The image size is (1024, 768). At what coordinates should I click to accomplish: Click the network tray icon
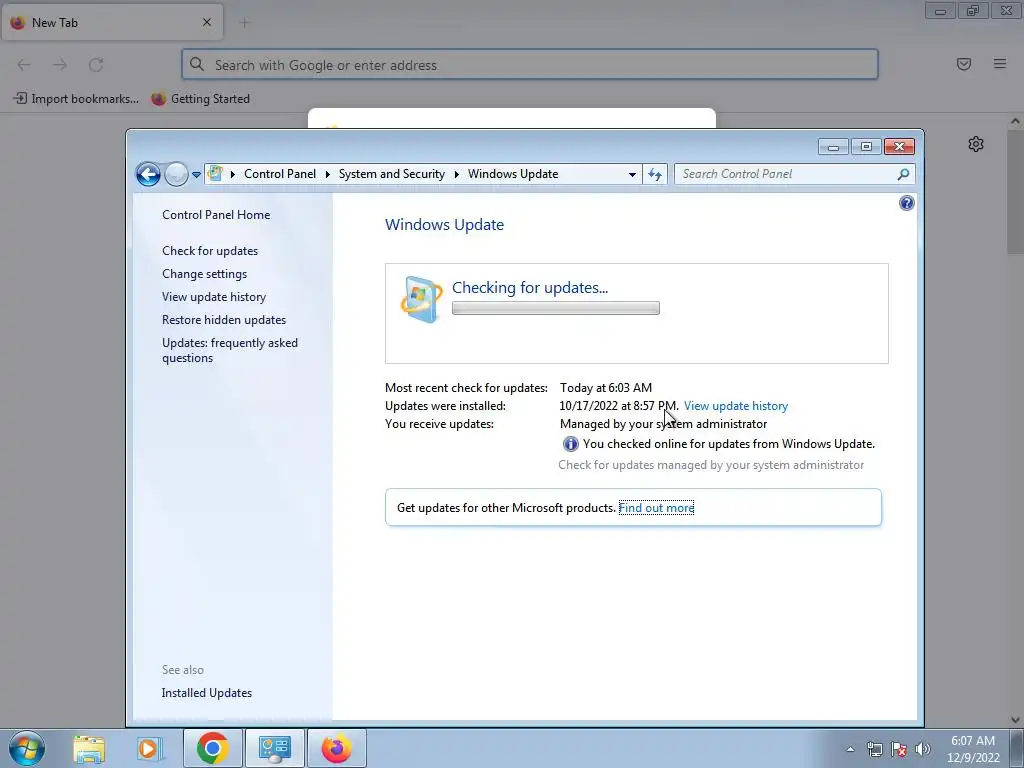[x=874, y=749]
